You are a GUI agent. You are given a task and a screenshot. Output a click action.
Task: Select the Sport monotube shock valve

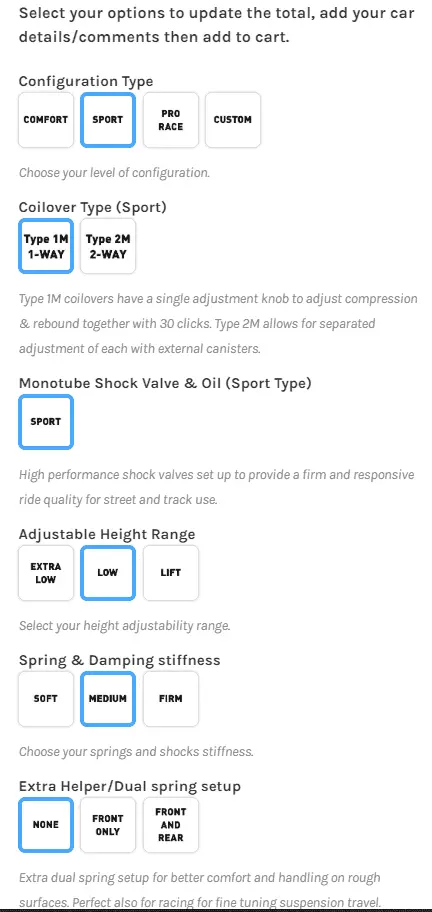[x=45, y=422]
